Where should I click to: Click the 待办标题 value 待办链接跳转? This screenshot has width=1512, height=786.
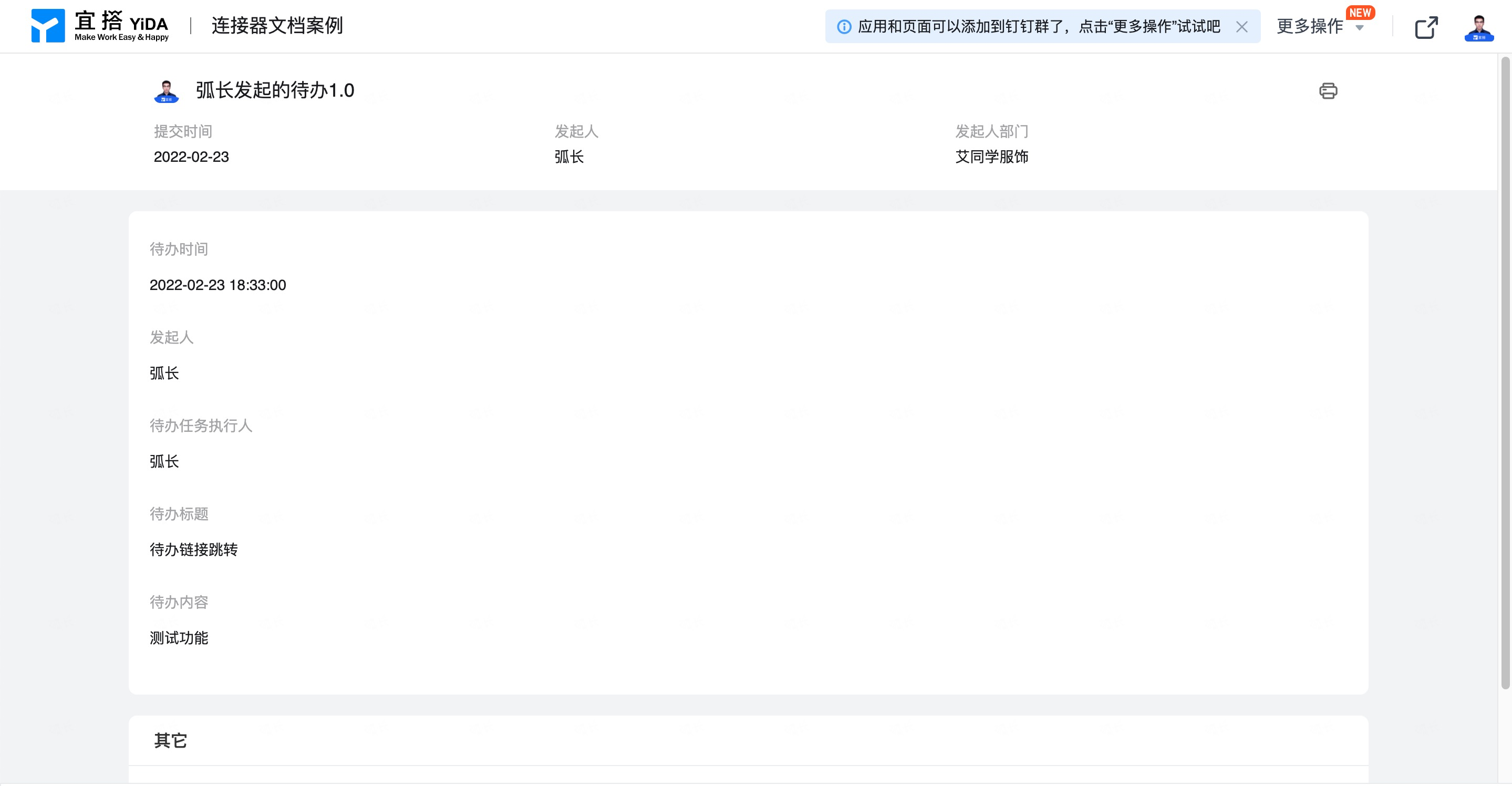(x=194, y=550)
